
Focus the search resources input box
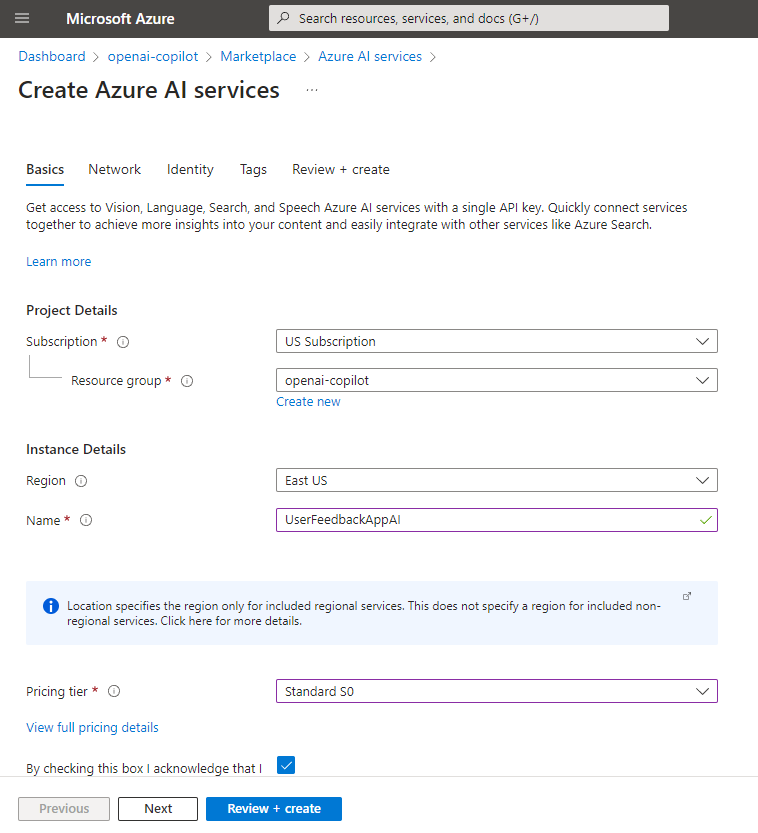point(469,18)
